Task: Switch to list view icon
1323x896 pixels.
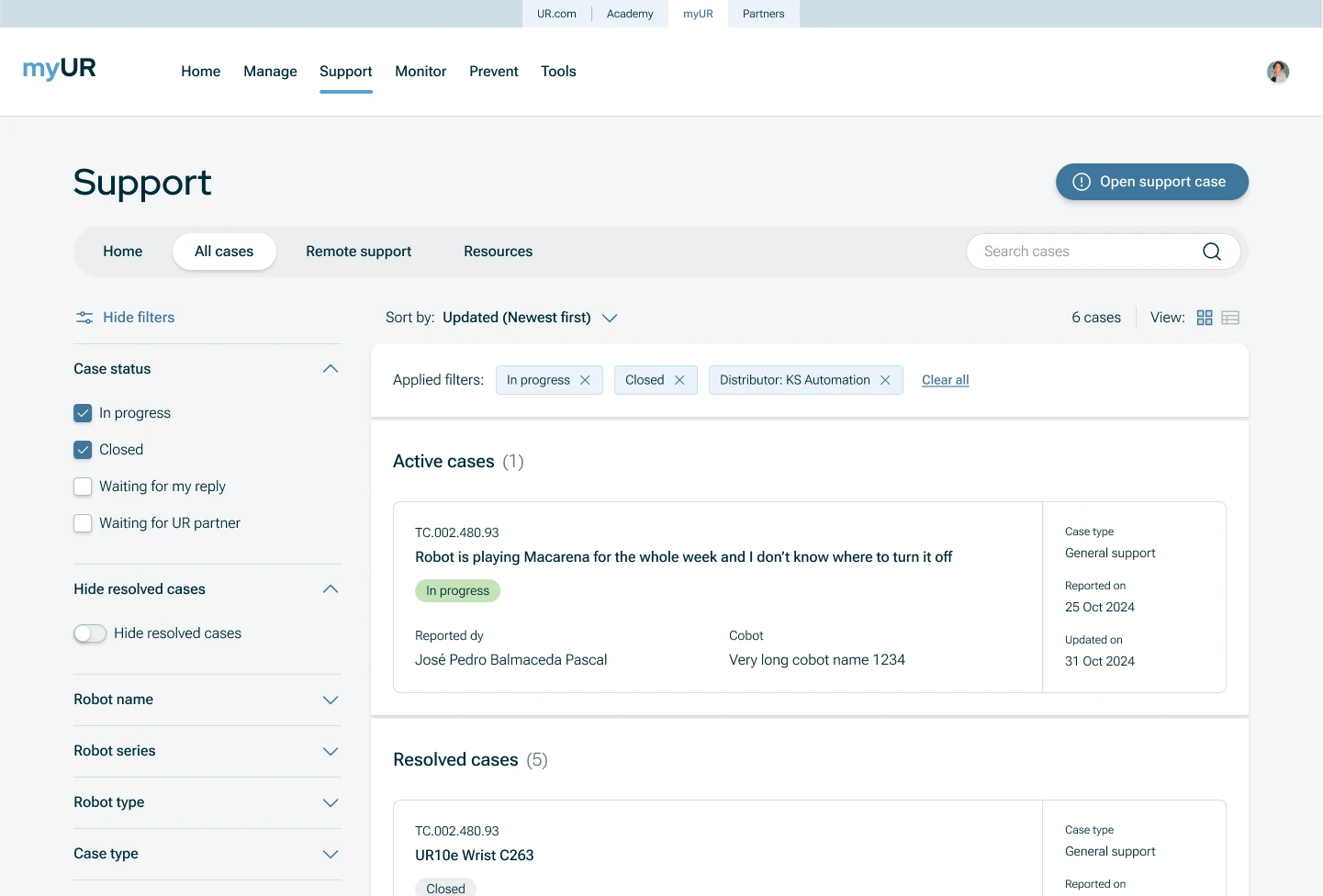Action: point(1230,318)
